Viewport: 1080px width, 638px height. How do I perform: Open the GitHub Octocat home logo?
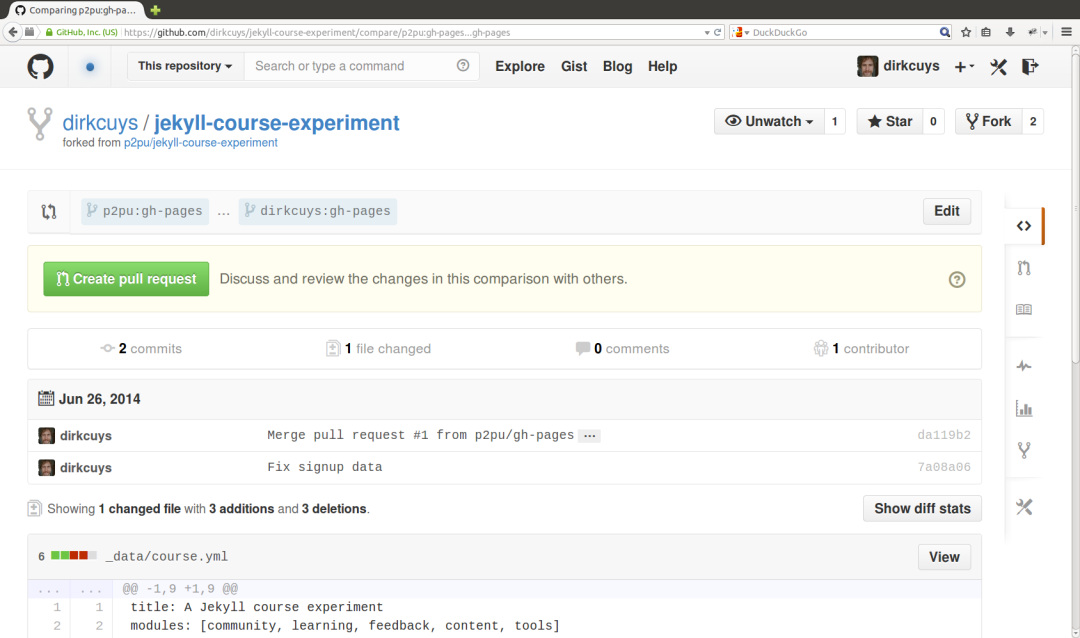tap(40, 66)
